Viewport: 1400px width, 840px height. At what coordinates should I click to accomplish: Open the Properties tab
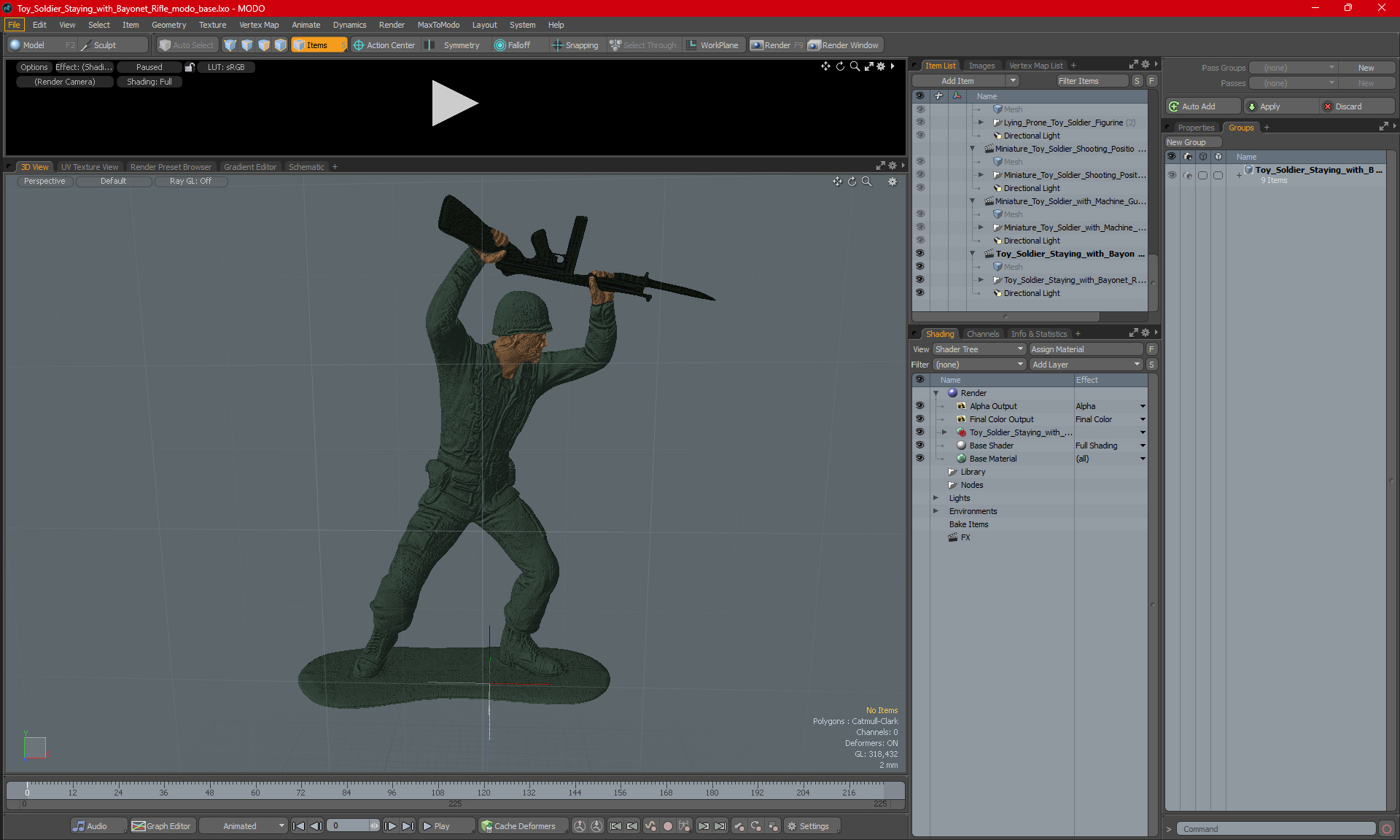pos(1196,128)
